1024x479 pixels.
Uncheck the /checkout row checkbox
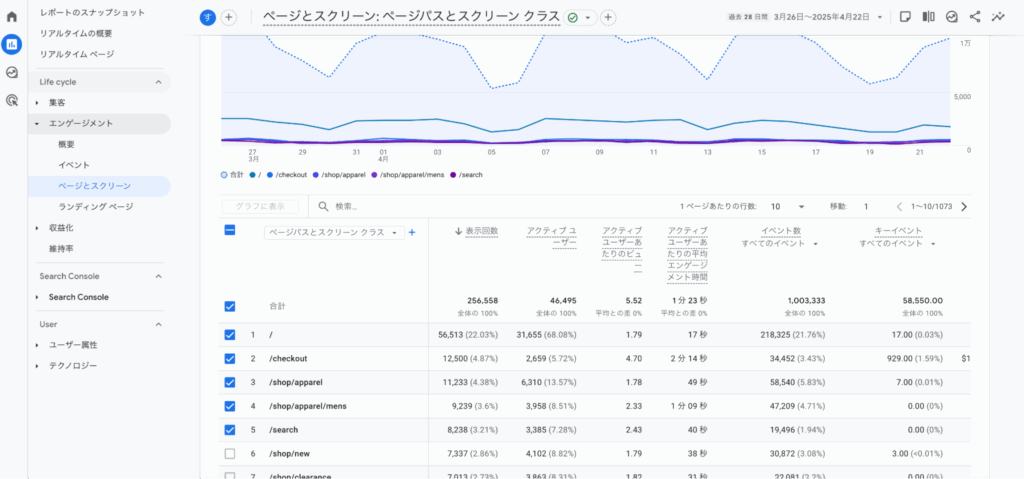(230, 358)
